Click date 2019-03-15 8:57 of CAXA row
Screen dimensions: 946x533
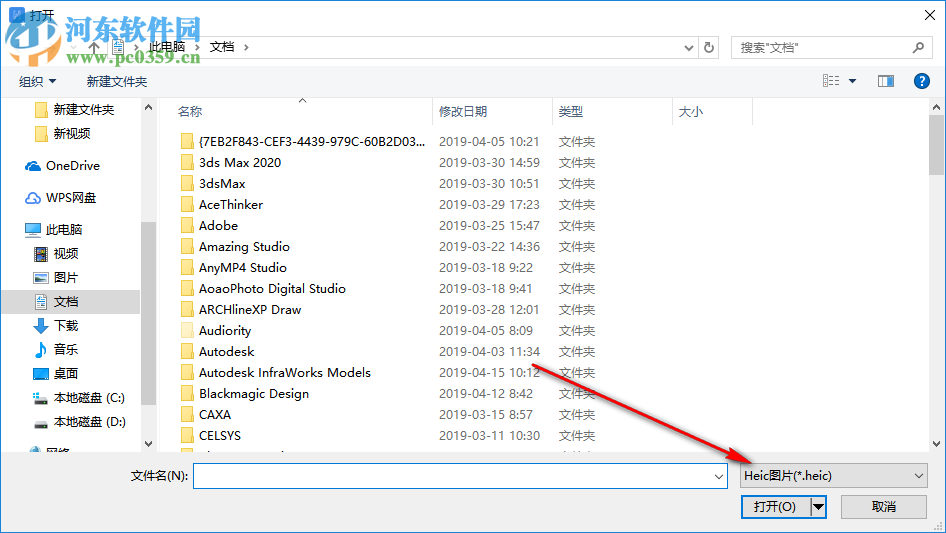(x=486, y=415)
